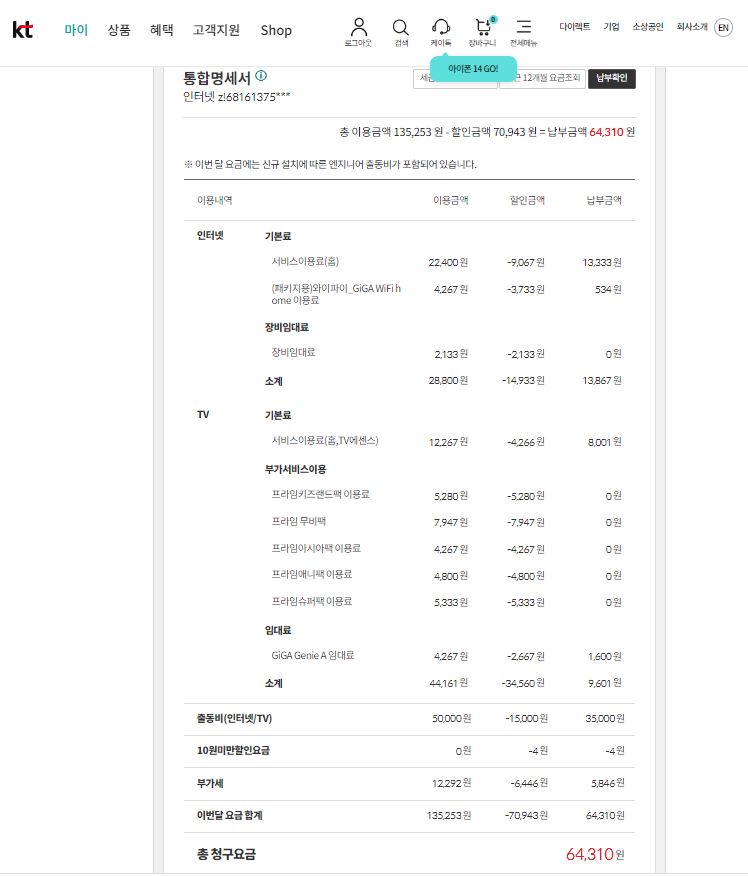Open the 전체메뉴 hamburger menu
The height and width of the screenshot is (876, 748).
pyautogui.click(x=524, y=28)
